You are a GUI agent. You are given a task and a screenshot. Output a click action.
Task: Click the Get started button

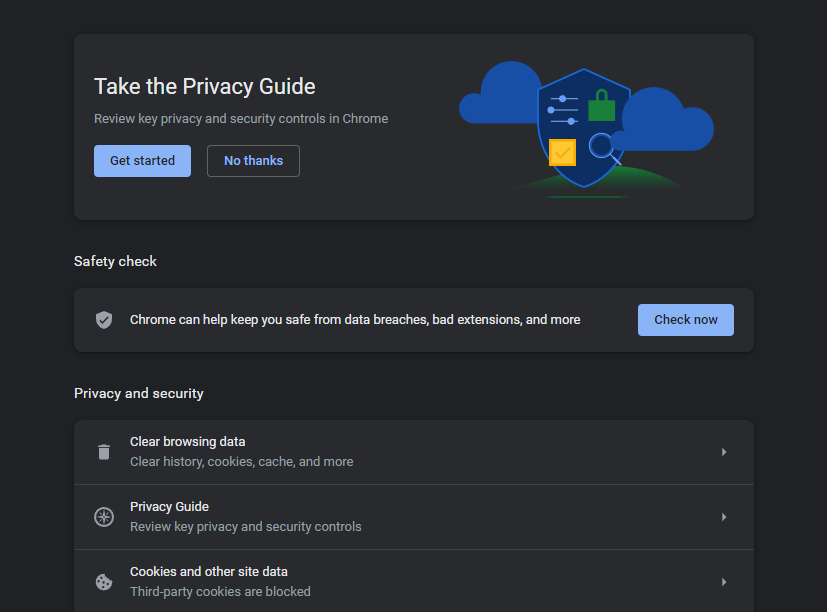point(142,161)
